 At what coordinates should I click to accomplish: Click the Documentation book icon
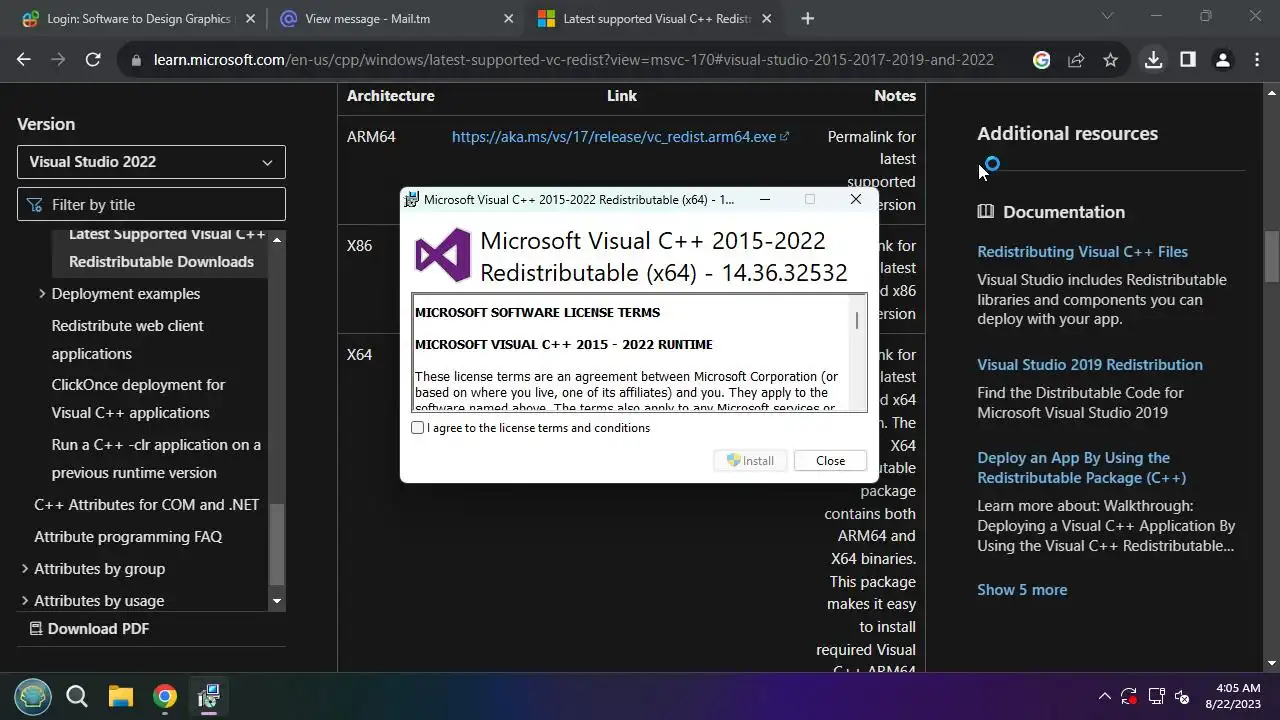[x=986, y=212]
